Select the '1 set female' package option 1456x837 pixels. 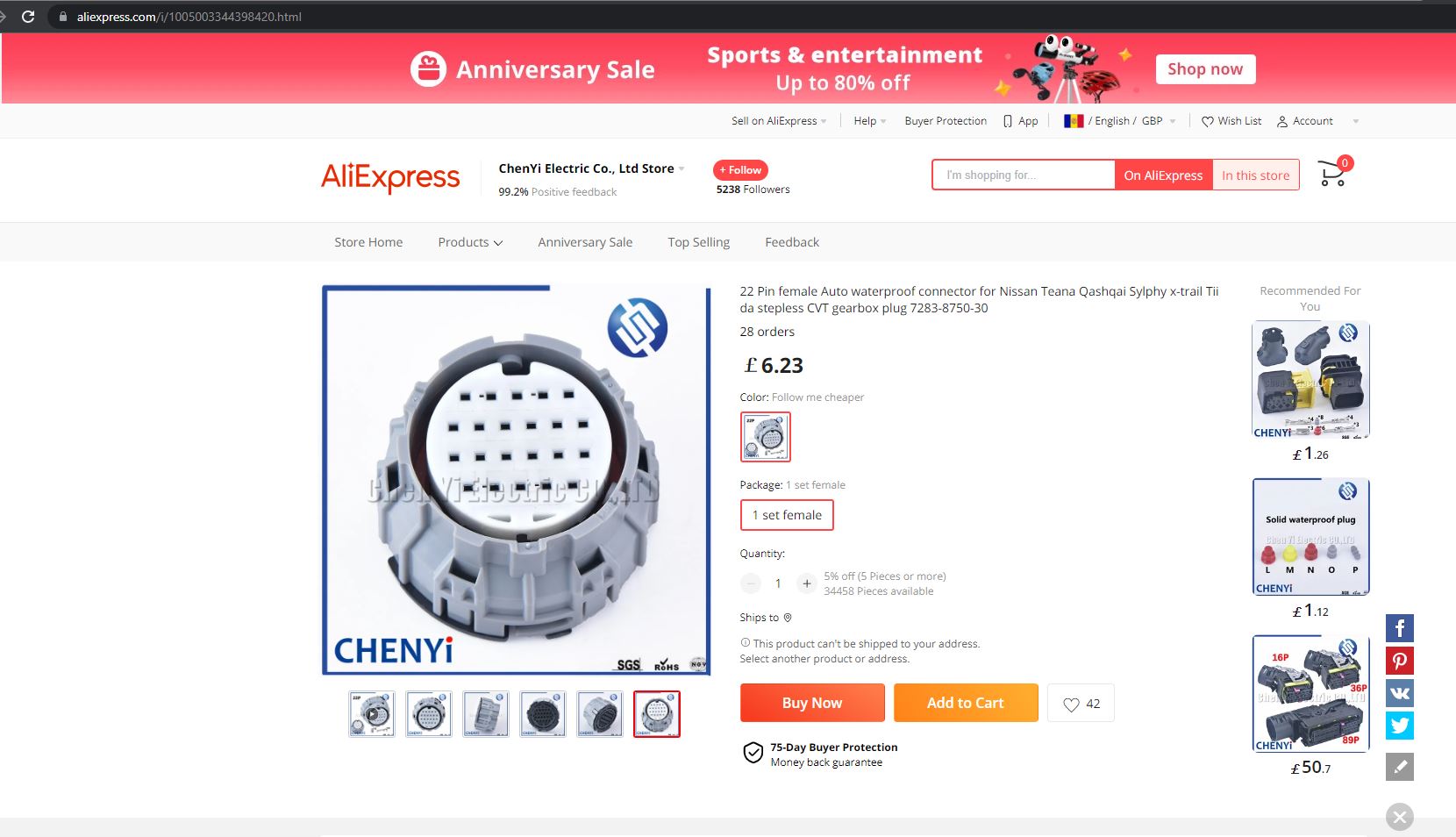click(787, 515)
